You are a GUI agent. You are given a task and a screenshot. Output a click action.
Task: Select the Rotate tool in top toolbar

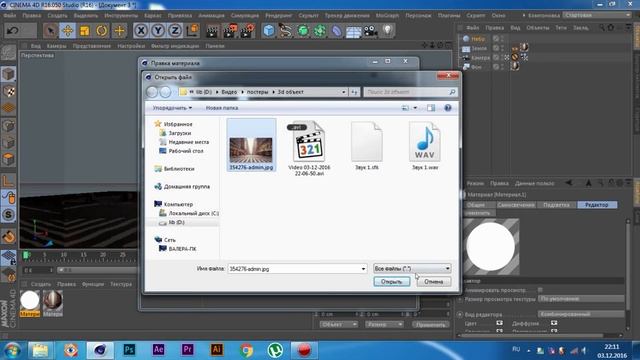[102, 31]
